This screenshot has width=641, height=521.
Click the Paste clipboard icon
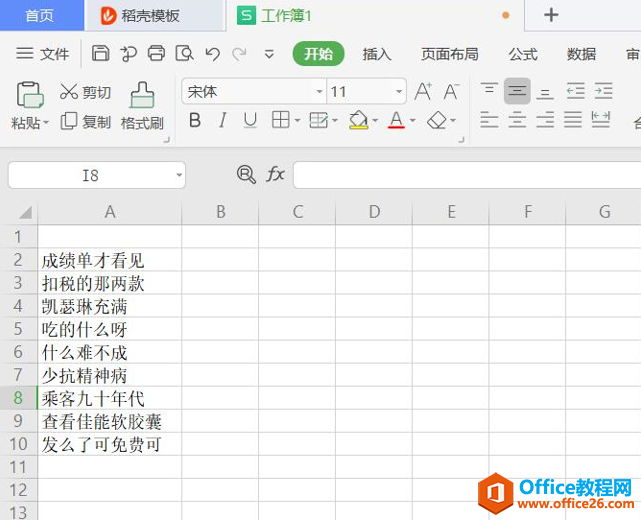30,95
